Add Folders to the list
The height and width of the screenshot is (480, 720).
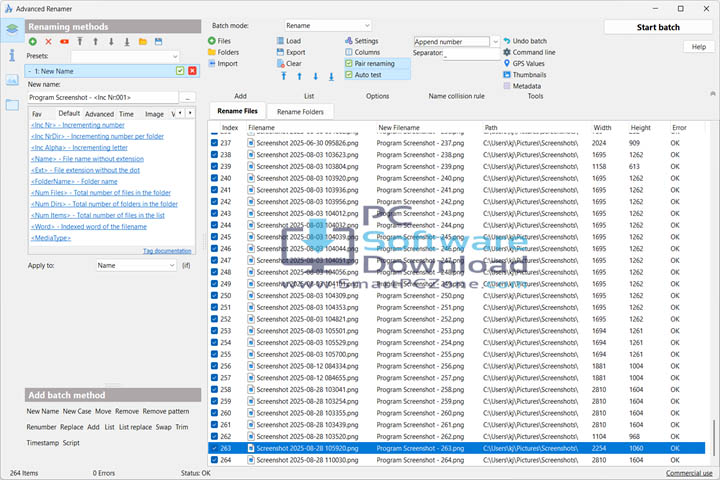(224, 52)
